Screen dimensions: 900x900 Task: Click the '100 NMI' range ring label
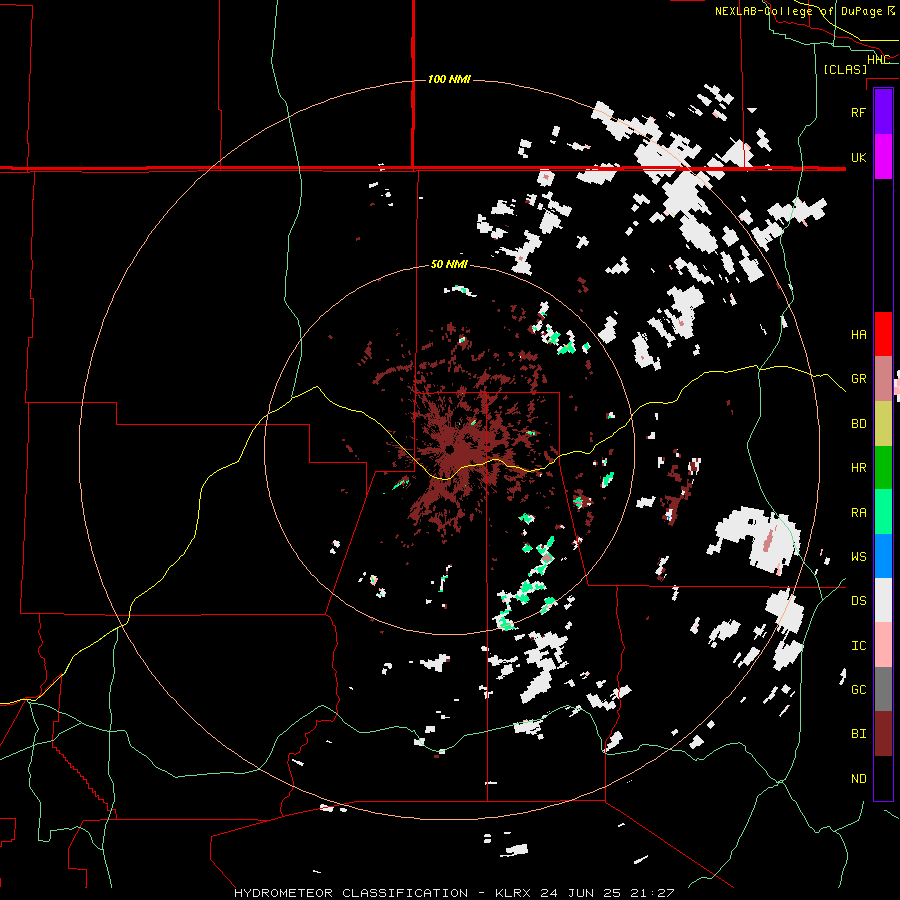click(x=449, y=79)
